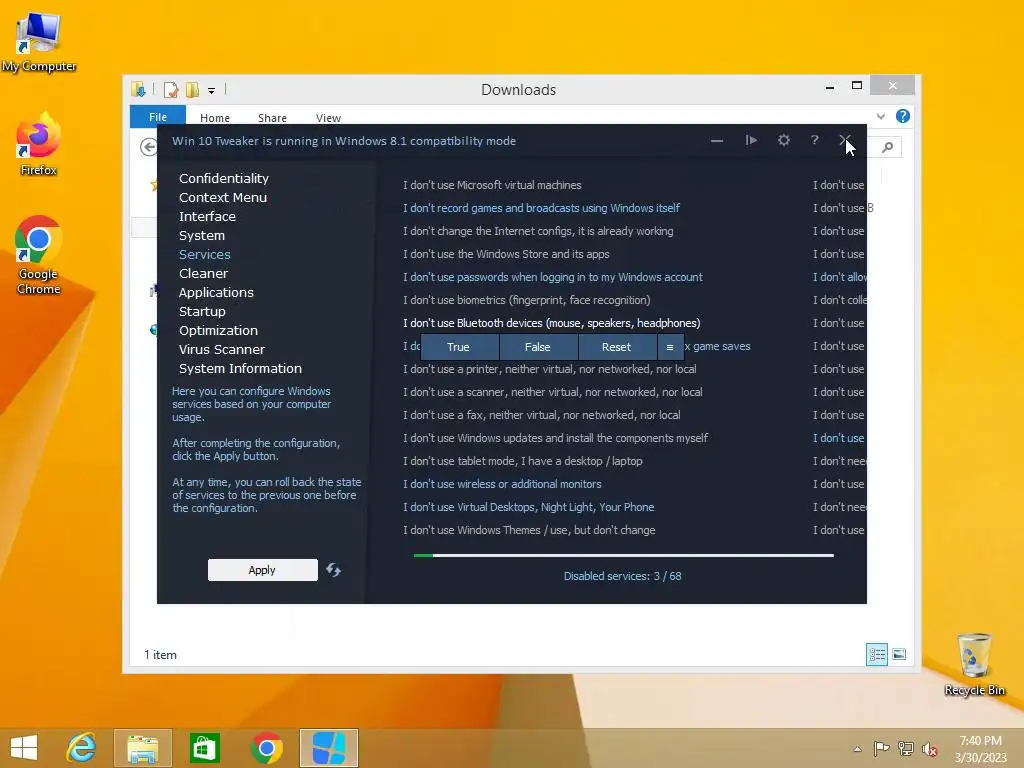This screenshot has height=768, width=1024.
Task: Toggle 'I don't use a fax' option
Action: 541,415
